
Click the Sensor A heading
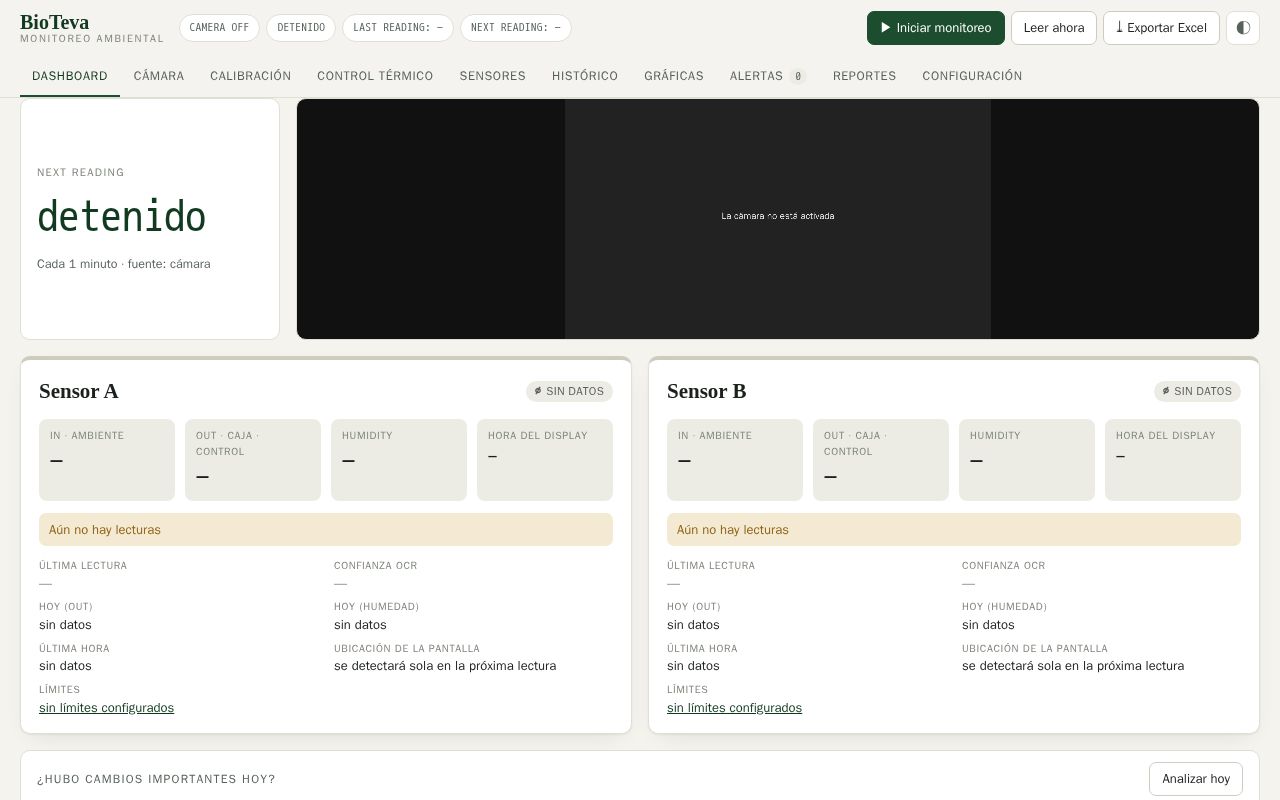[79, 391]
